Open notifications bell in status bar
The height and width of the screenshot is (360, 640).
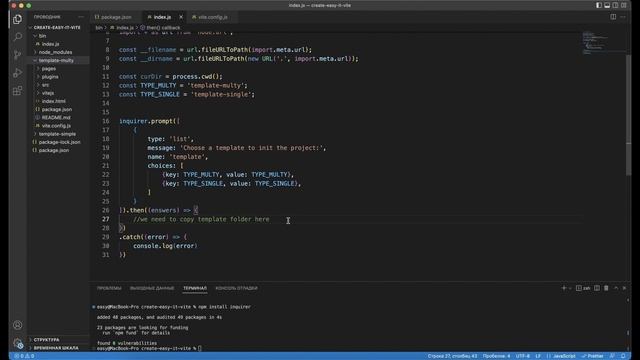point(623,356)
